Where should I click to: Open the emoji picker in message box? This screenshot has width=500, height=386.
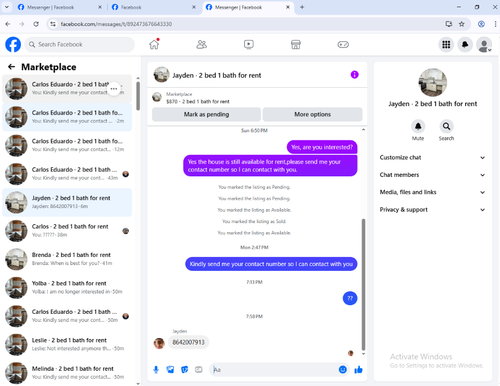point(342,369)
